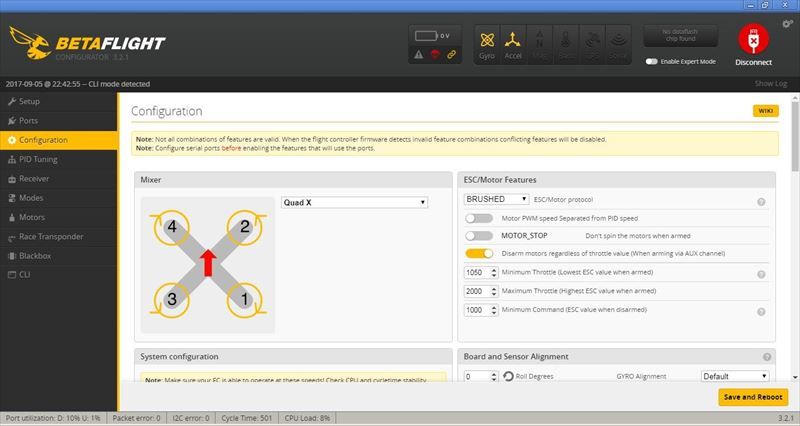Click the scrollbar down arrow
Image resolution: width=800 pixels, height=426 pixels.
tap(795, 378)
